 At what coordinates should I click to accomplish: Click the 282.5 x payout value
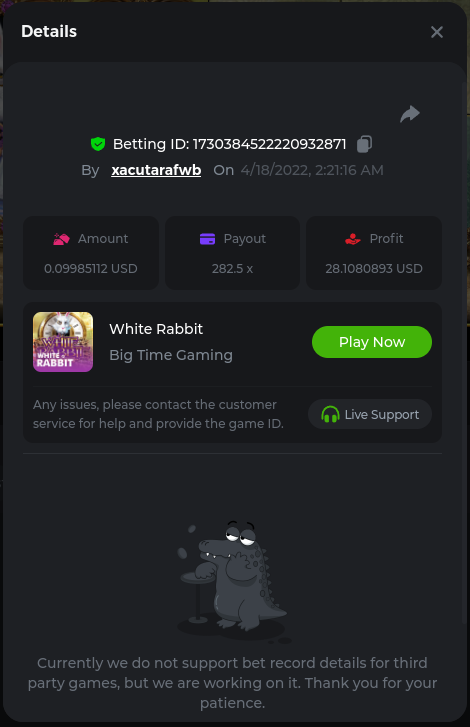[232, 268]
